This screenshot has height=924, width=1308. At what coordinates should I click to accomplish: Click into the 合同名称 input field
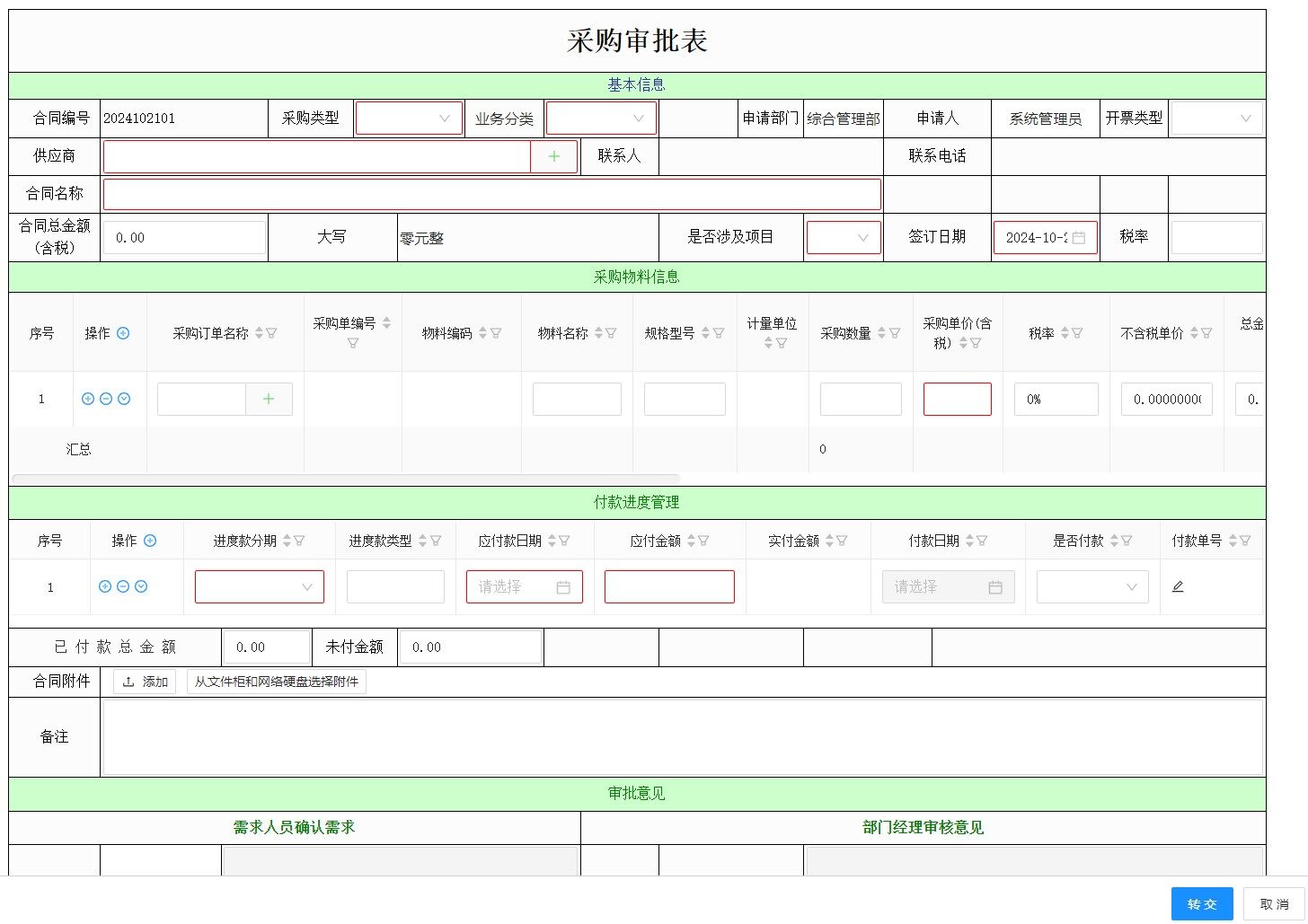pyautogui.click(x=491, y=194)
